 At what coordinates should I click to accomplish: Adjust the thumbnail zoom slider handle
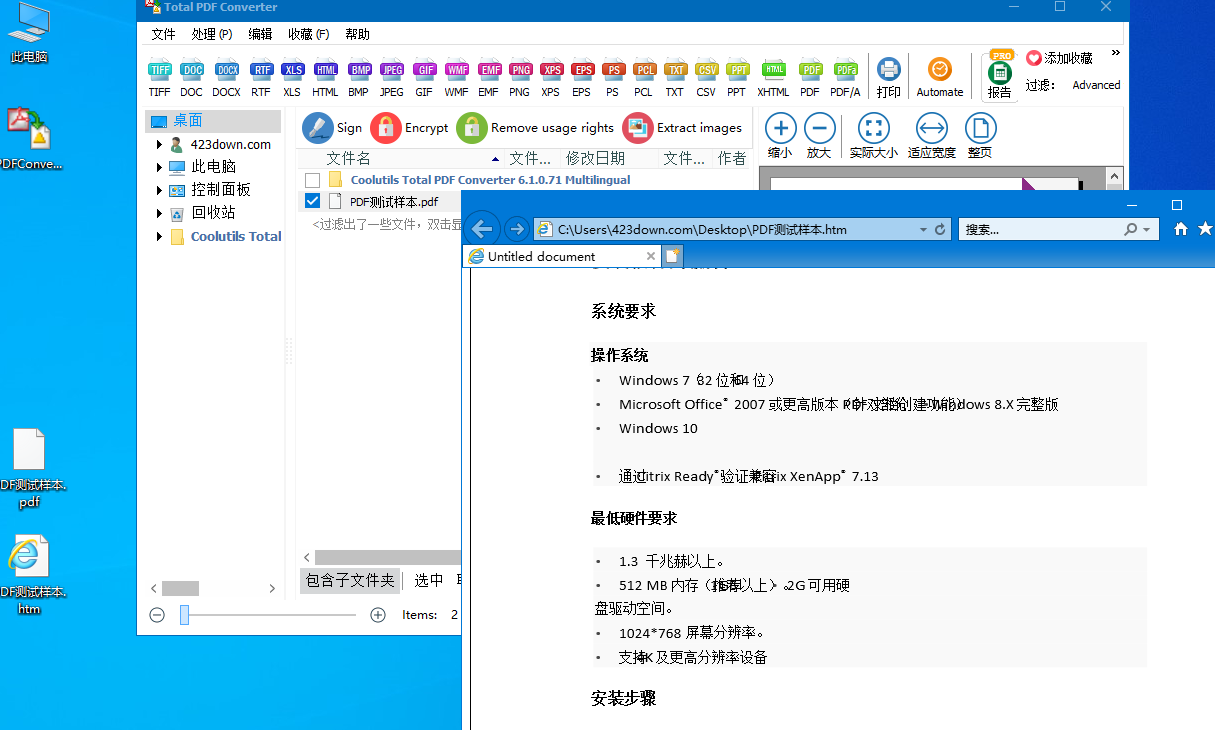184,615
